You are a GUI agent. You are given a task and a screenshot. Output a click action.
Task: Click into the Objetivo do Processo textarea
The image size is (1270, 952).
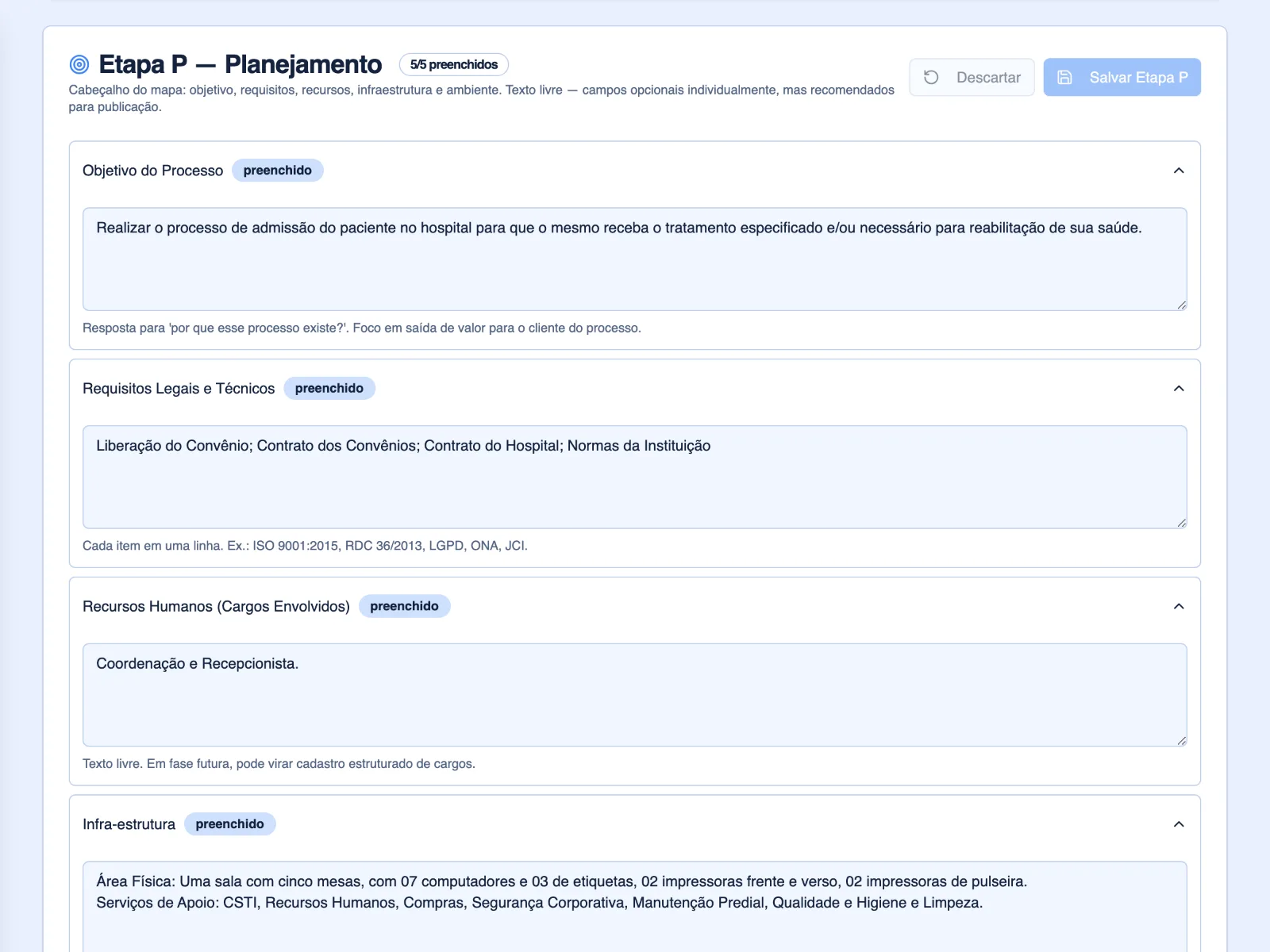click(635, 259)
